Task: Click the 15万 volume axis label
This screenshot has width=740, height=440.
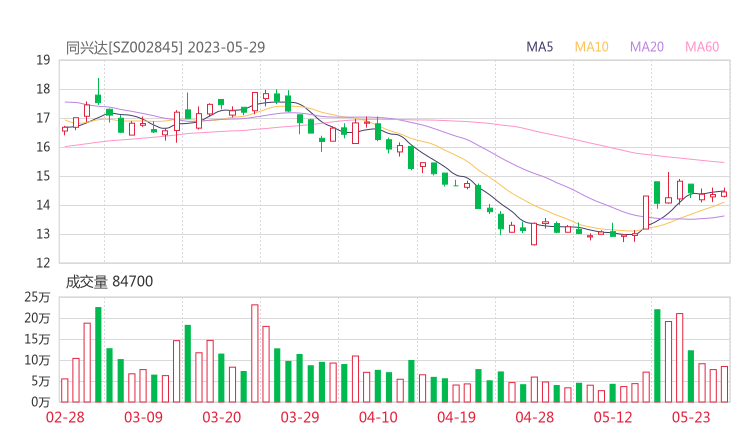Action: (x=37, y=339)
